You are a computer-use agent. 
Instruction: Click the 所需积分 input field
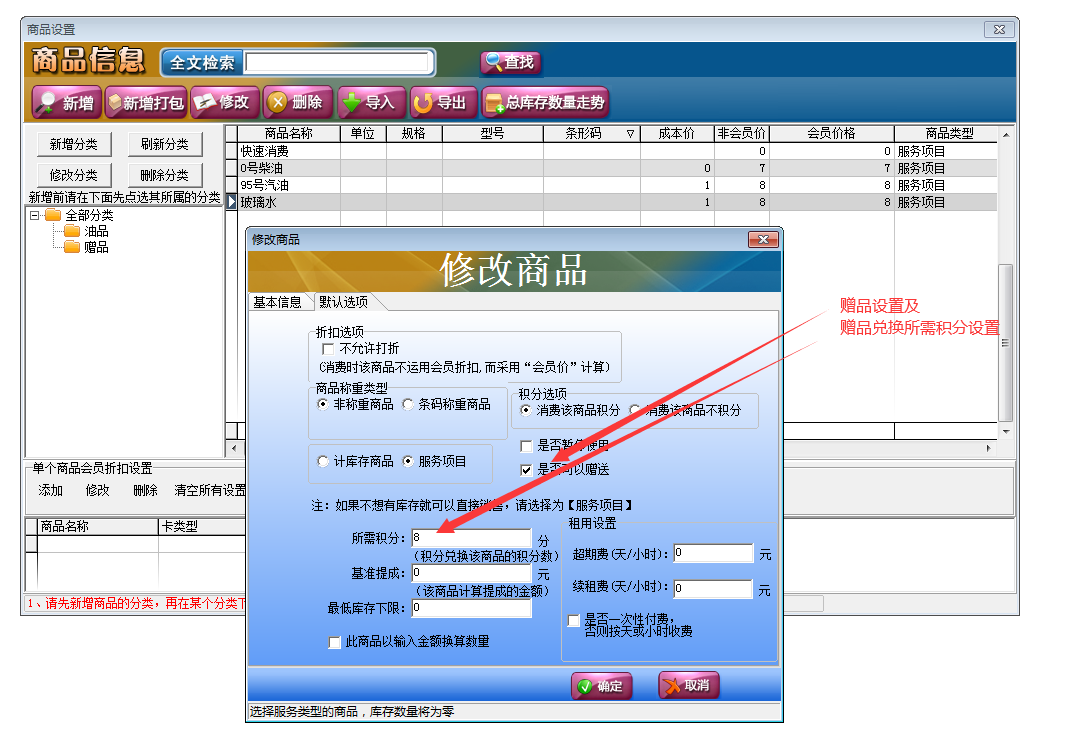470,538
